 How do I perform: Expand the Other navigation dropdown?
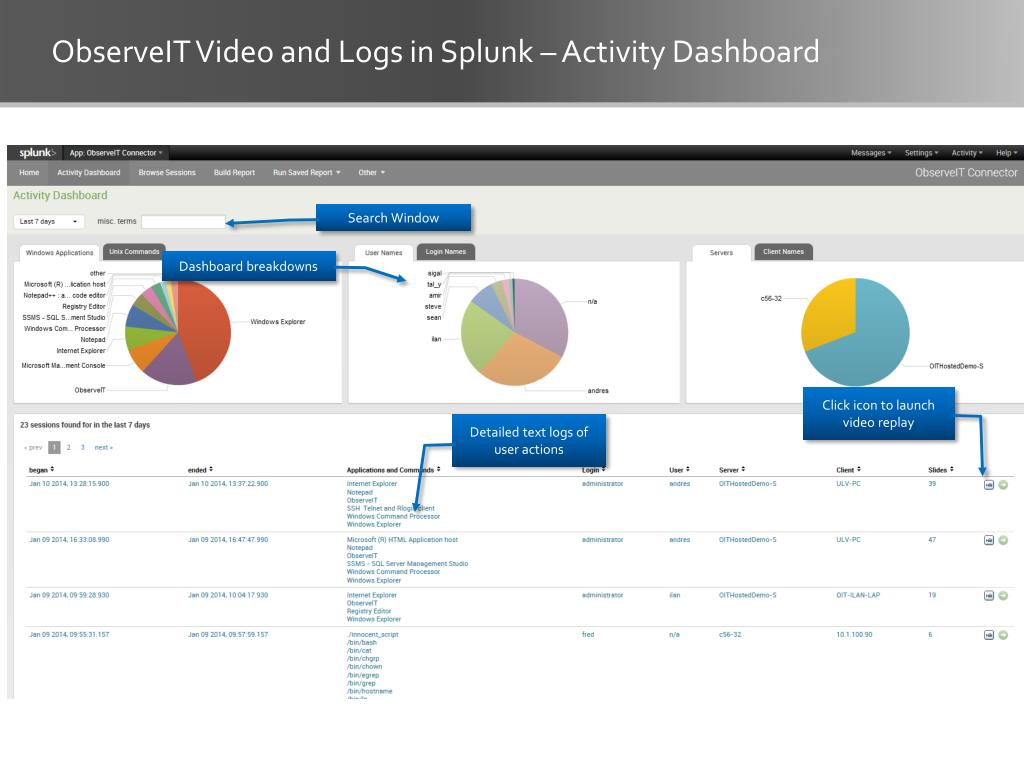(x=372, y=173)
